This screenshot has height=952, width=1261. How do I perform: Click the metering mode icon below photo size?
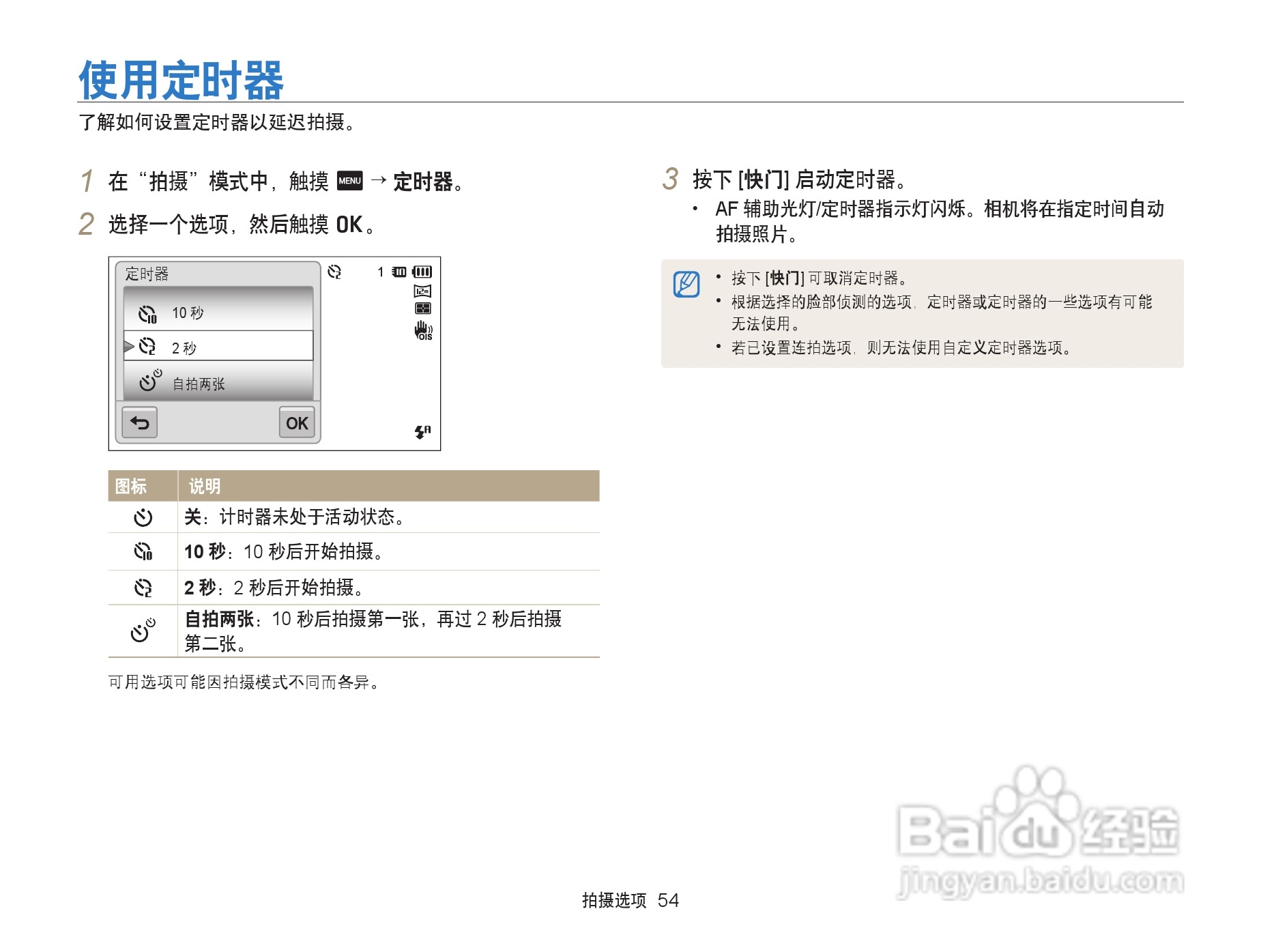tap(423, 308)
